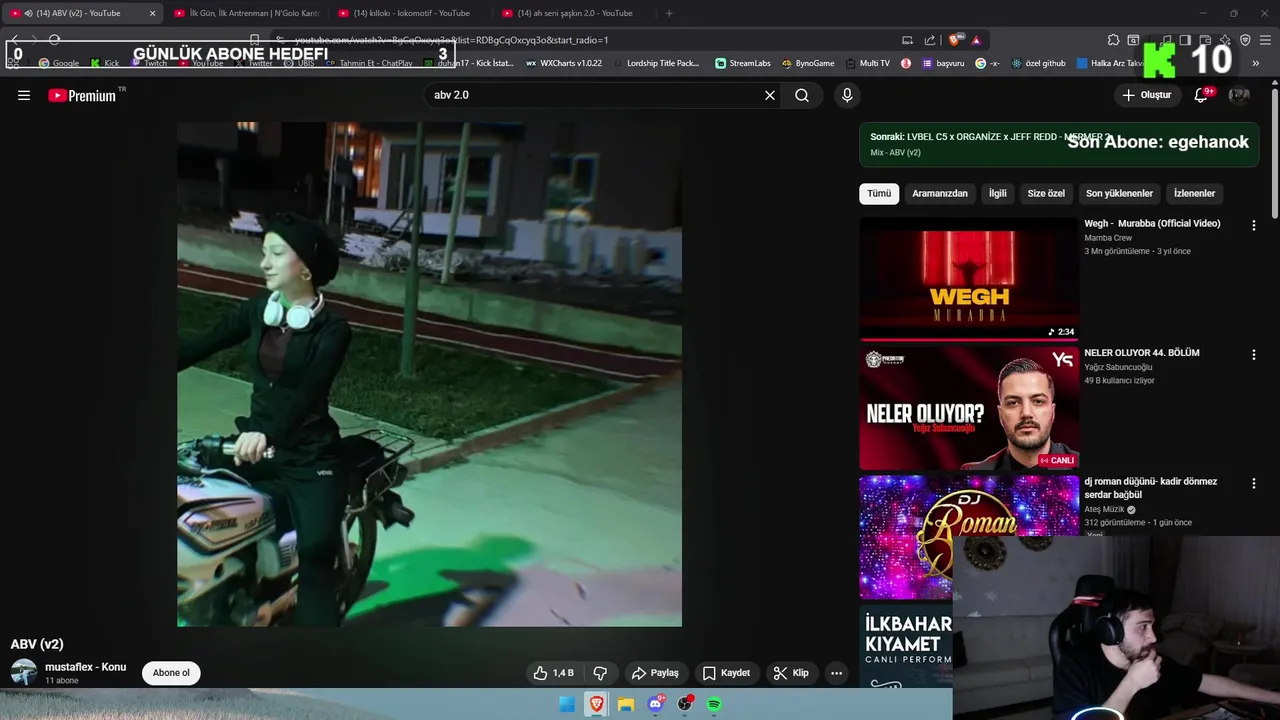The width and height of the screenshot is (1280, 720).
Task: Click the share page icon in address bar
Action: coord(930,40)
